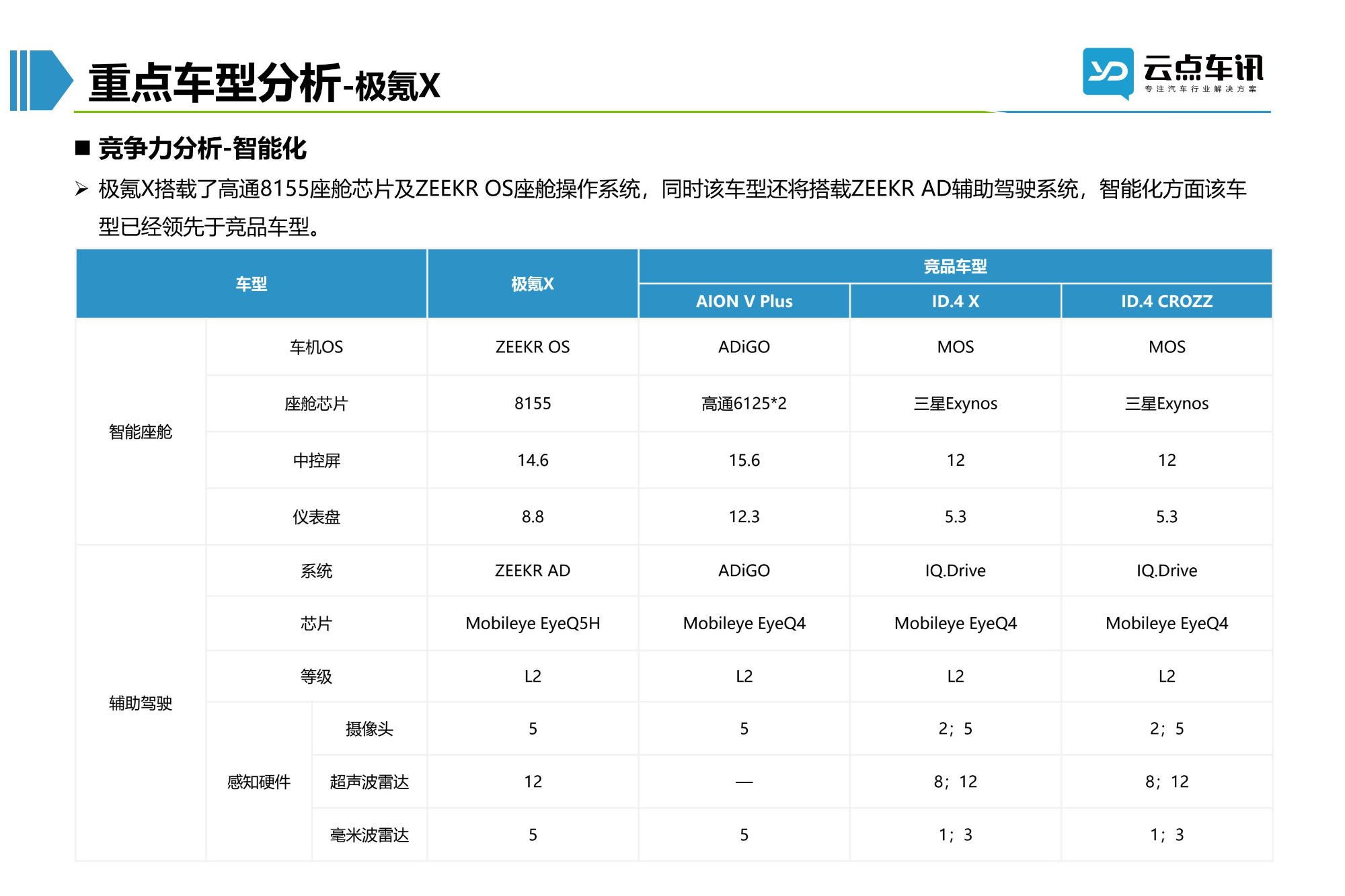Click the 感知硬件 group cell
The height and width of the screenshot is (896, 1345).
pyautogui.click(x=259, y=782)
